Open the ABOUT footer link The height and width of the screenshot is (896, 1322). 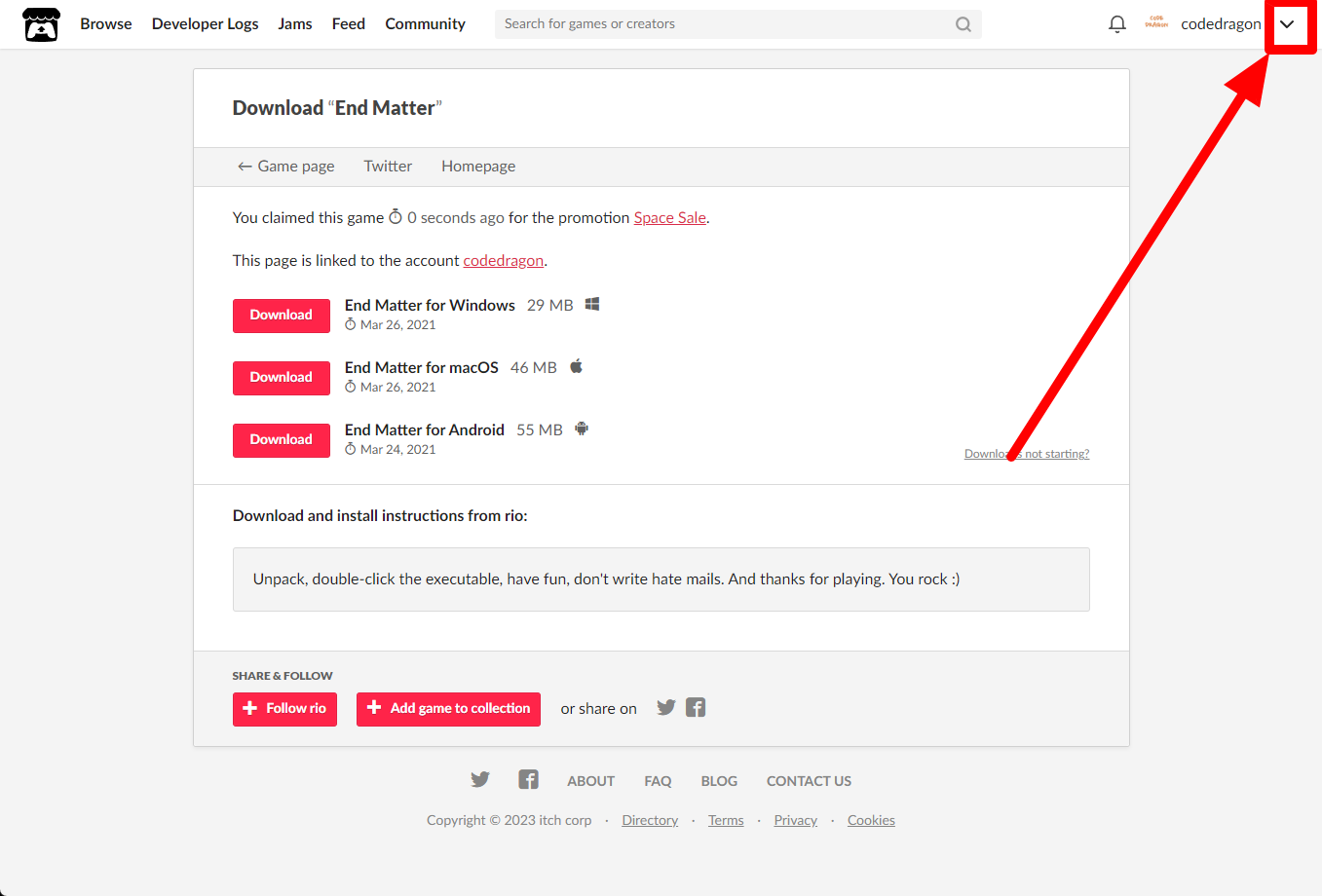(591, 781)
